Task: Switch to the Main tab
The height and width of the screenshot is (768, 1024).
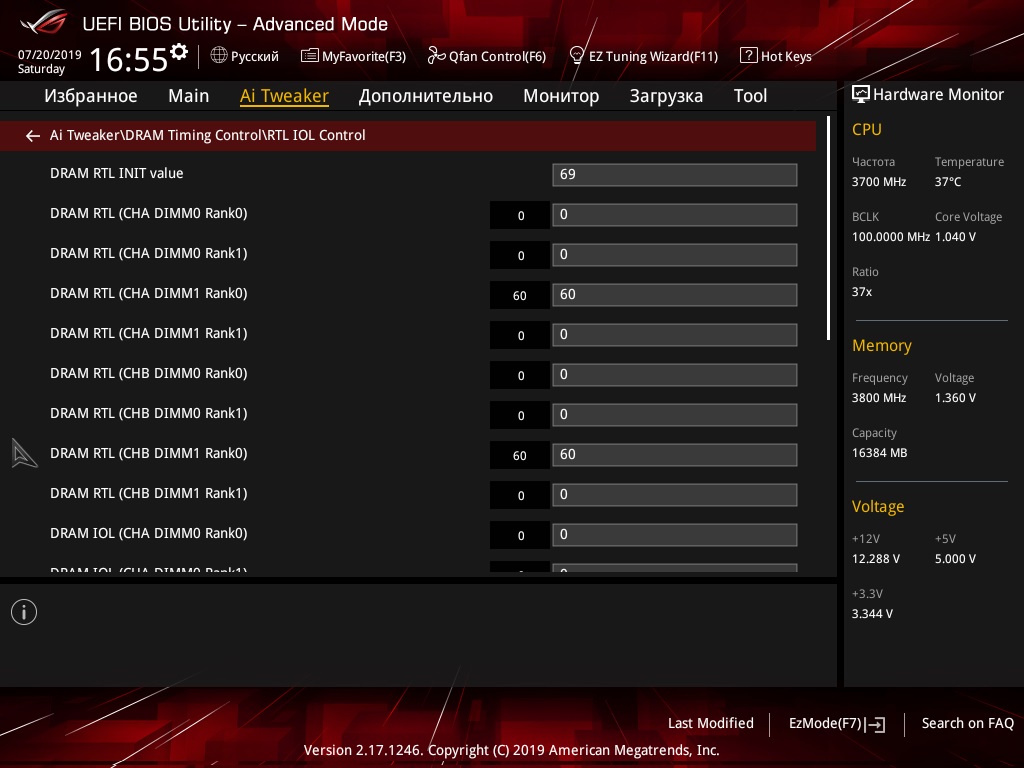Action: click(189, 96)
